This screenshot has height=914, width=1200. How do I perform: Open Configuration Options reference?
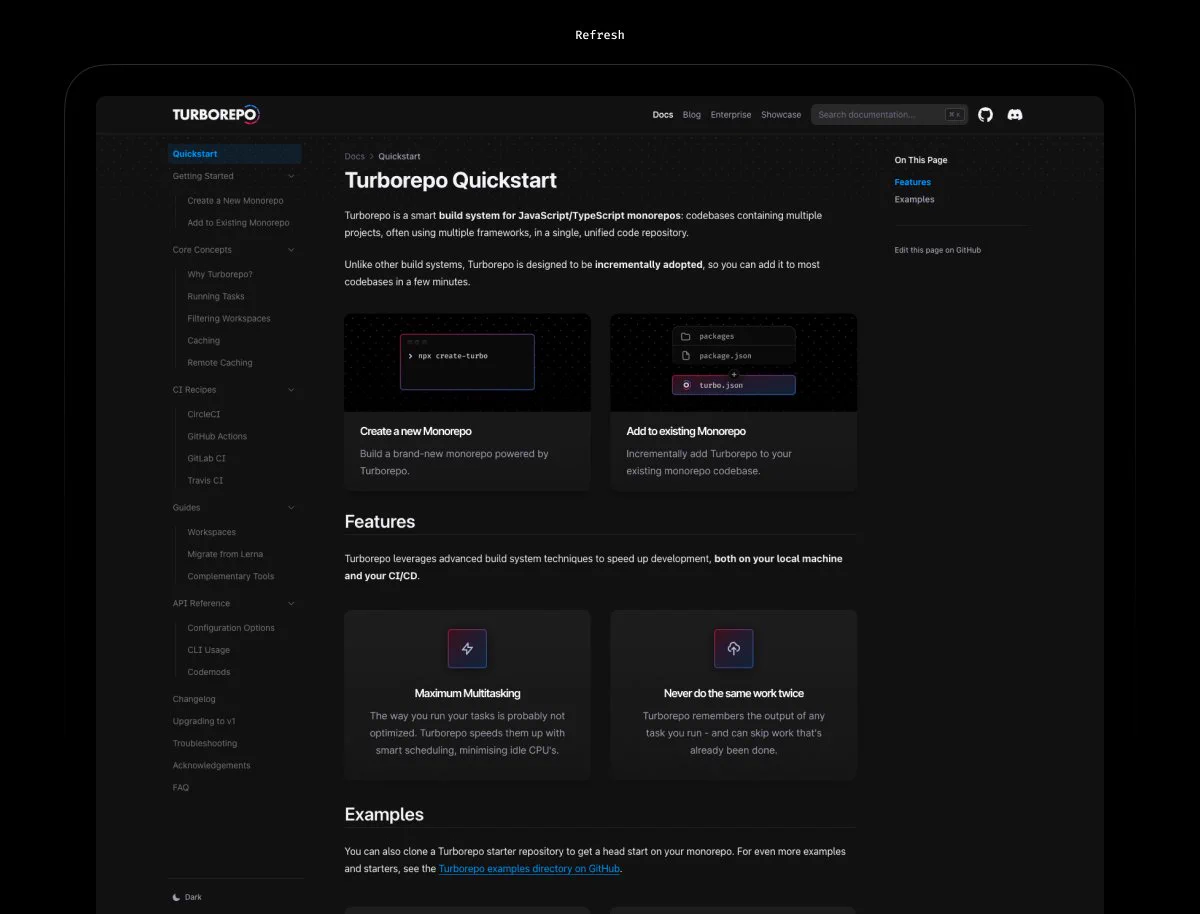(231, 629)
